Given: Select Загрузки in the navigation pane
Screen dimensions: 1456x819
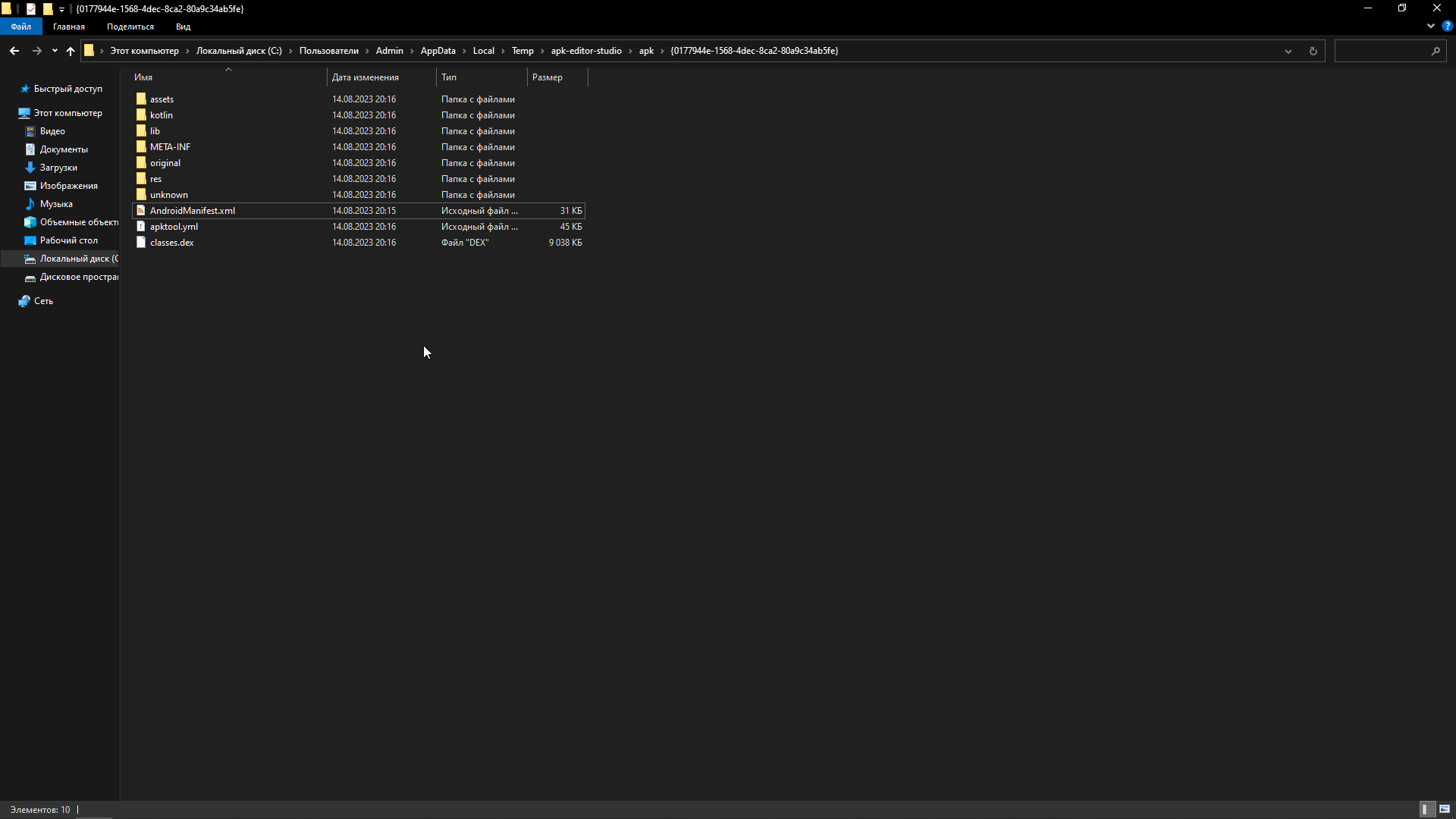Looking at the screenshot, I should (x=58, y=168).
